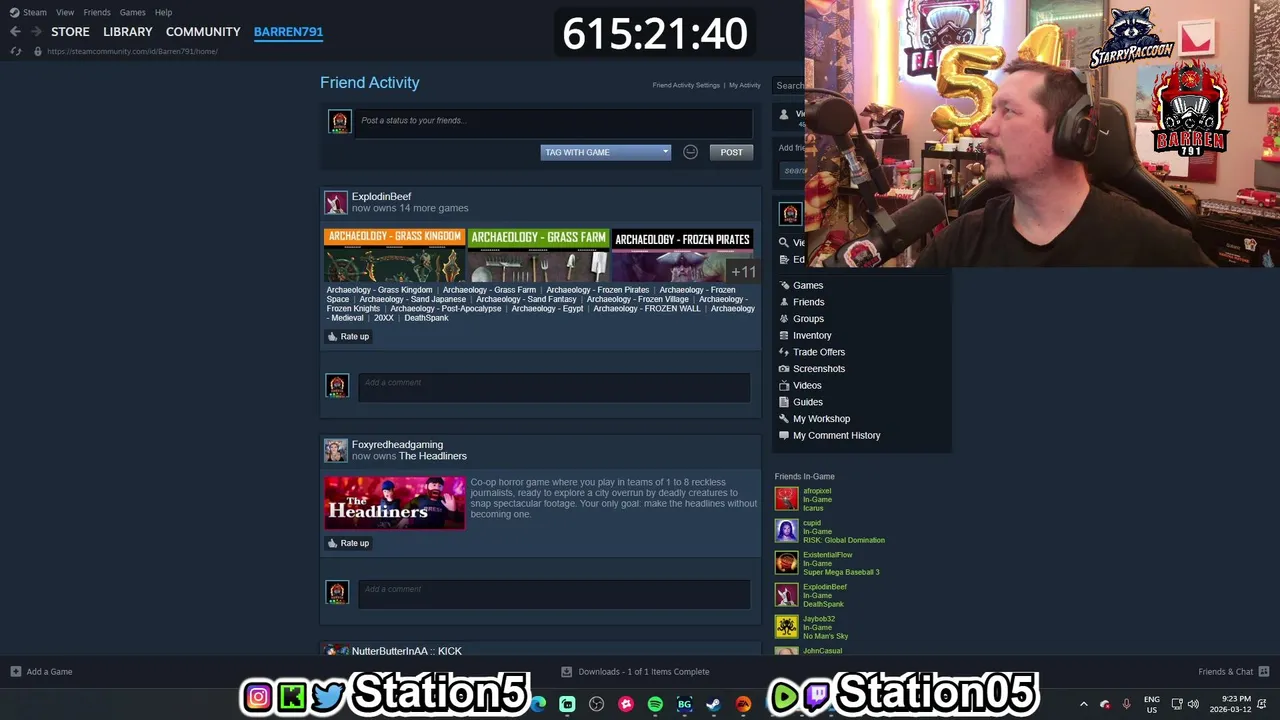Open Foxyredheadgaming's avatar

(336, 451)
